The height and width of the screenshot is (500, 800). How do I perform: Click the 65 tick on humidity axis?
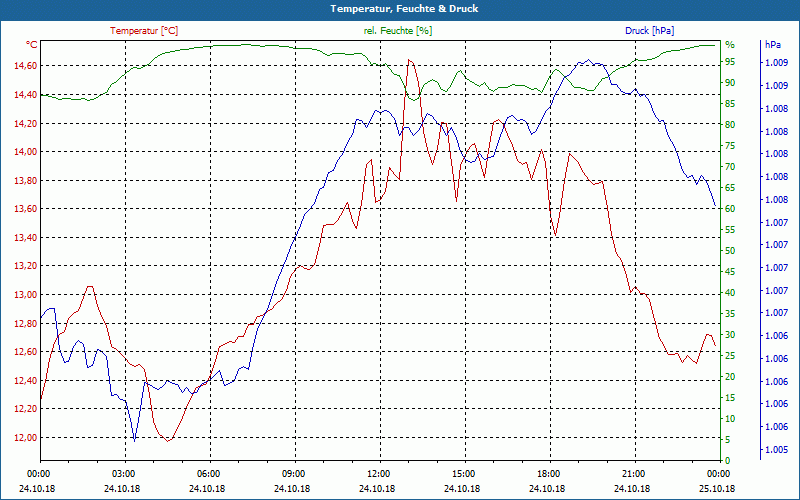click(730, 188)
